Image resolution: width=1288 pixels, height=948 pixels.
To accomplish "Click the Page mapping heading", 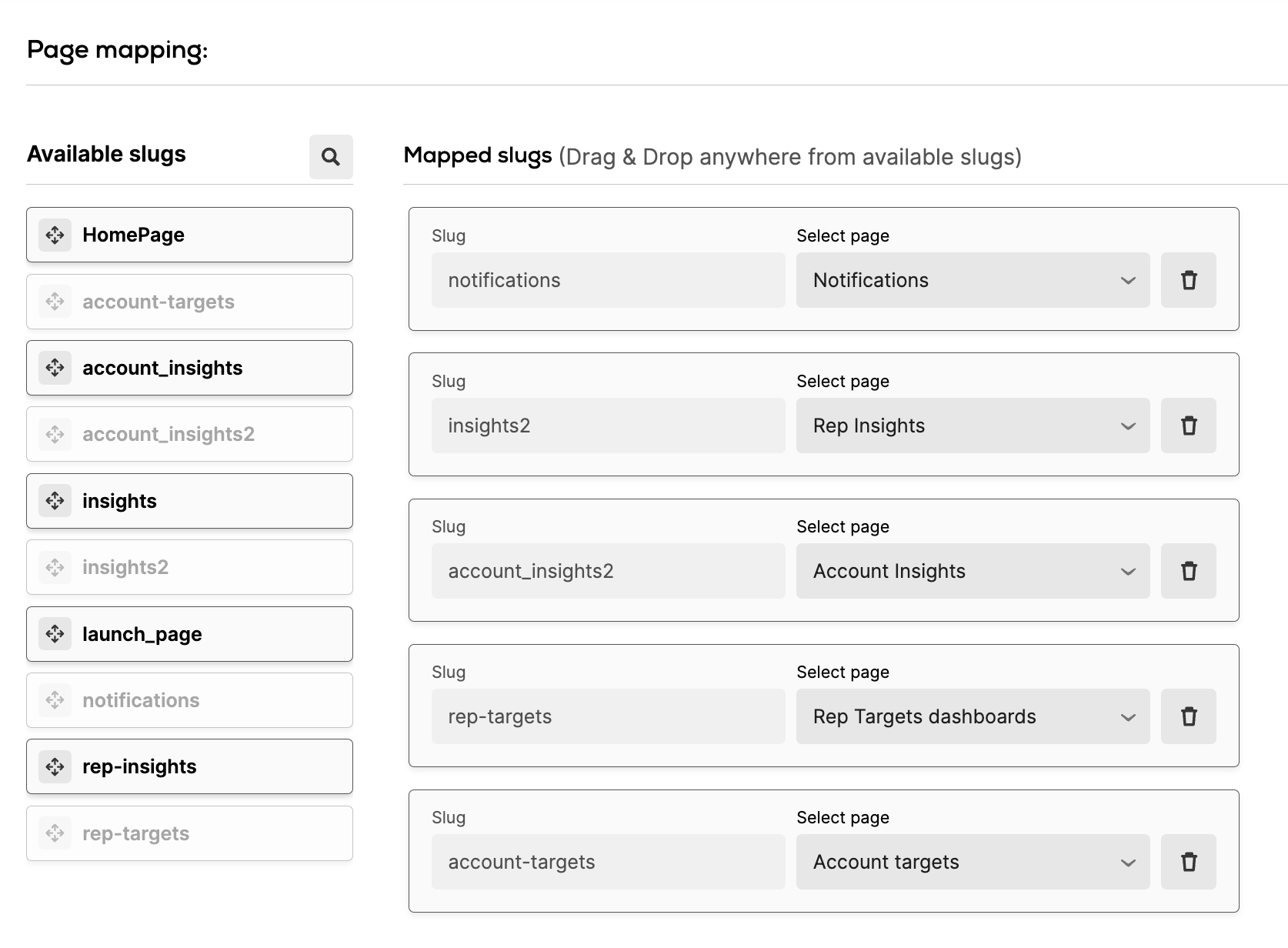I will click(117, 49).
